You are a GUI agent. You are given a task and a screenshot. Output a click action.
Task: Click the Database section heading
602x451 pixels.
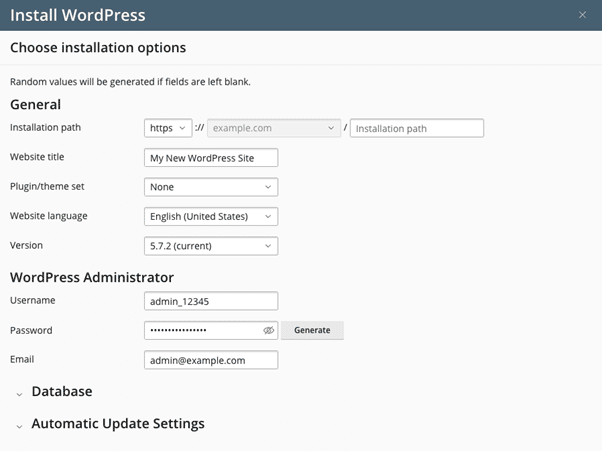coord(62,392)
